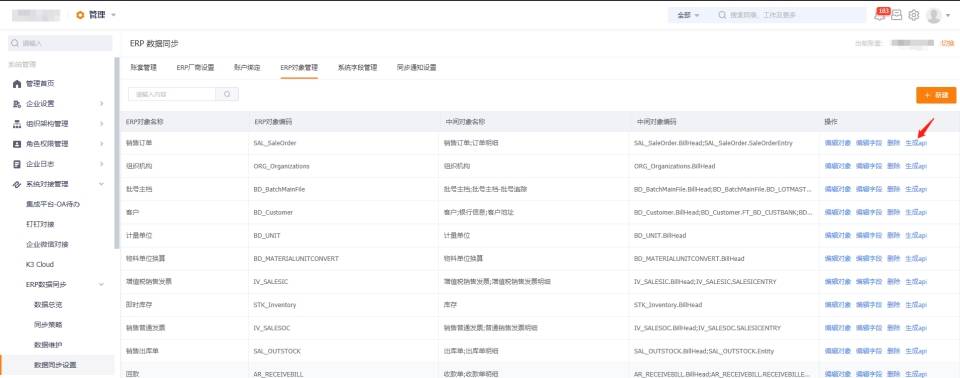Switch to the 同步通知设置 tab
Viewport: 960px width, 378px height.
(416, 68)
